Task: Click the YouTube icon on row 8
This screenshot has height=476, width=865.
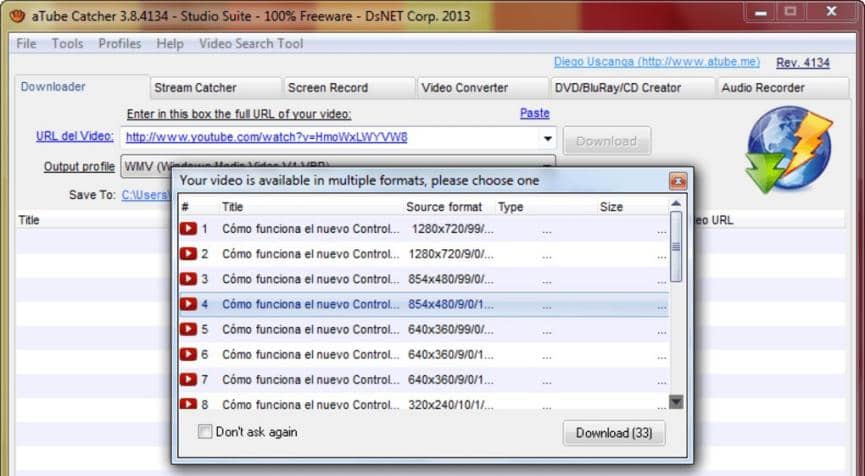Action: [x=188, y=404]
